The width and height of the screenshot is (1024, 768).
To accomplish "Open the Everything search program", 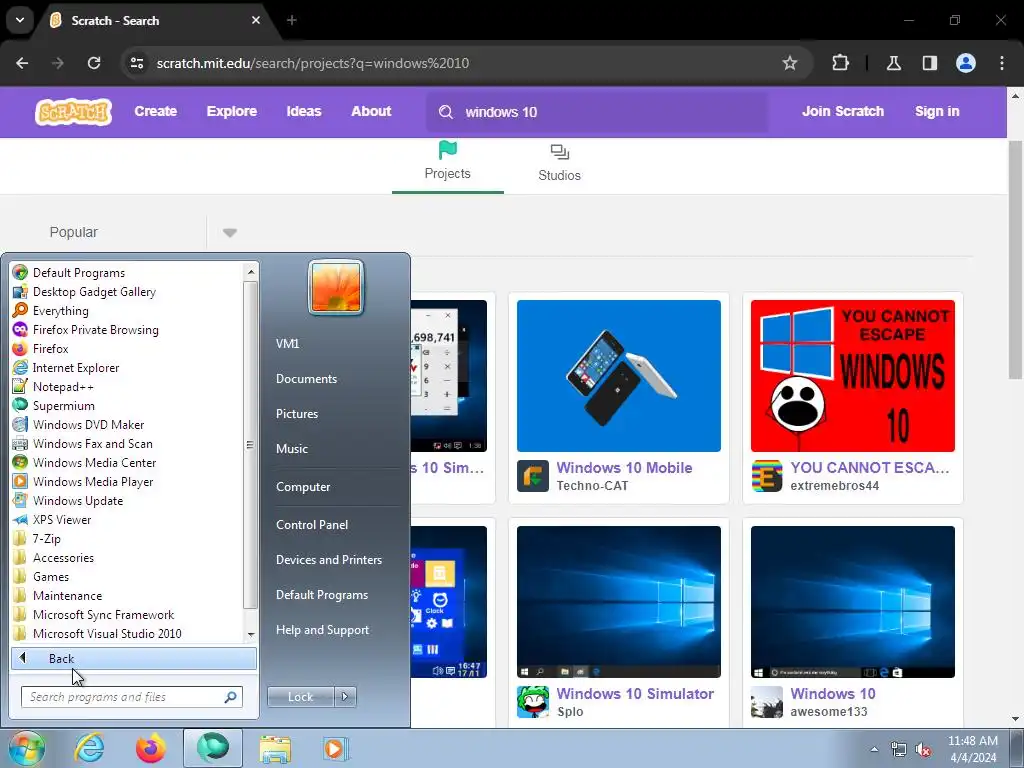I will (61, 311).
